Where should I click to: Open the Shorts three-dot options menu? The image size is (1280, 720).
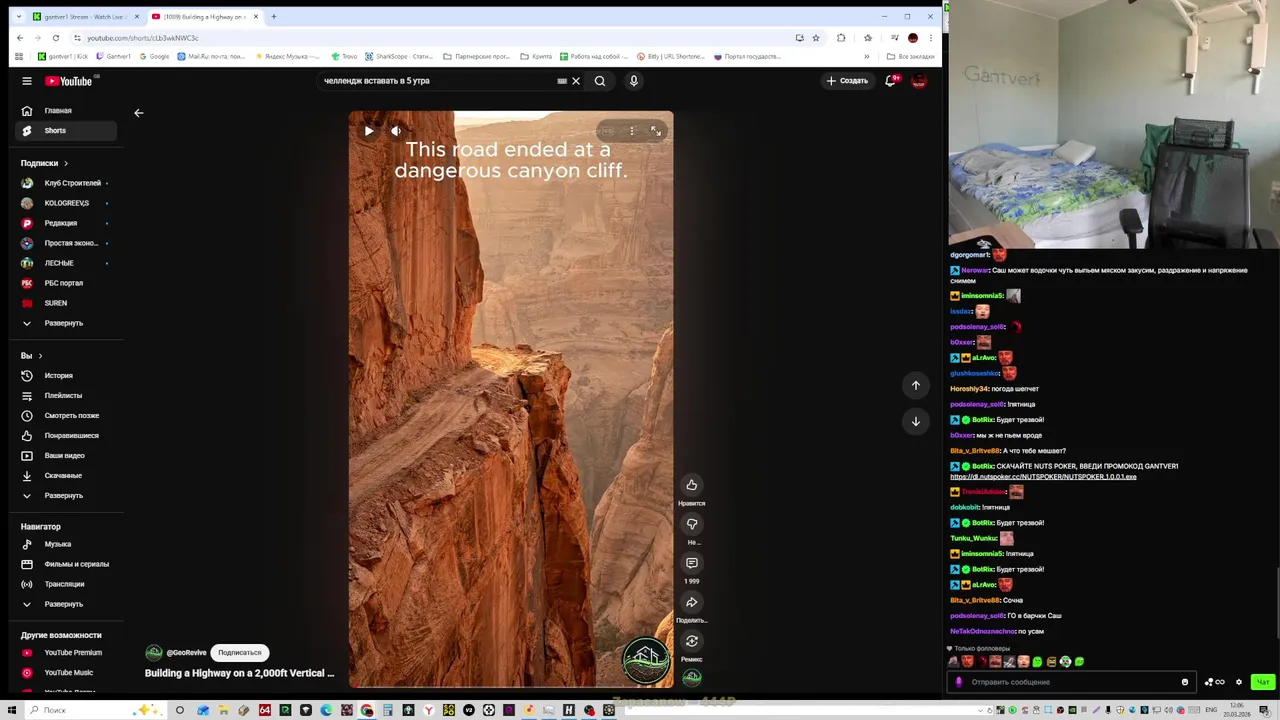click(x=631, y=131)
